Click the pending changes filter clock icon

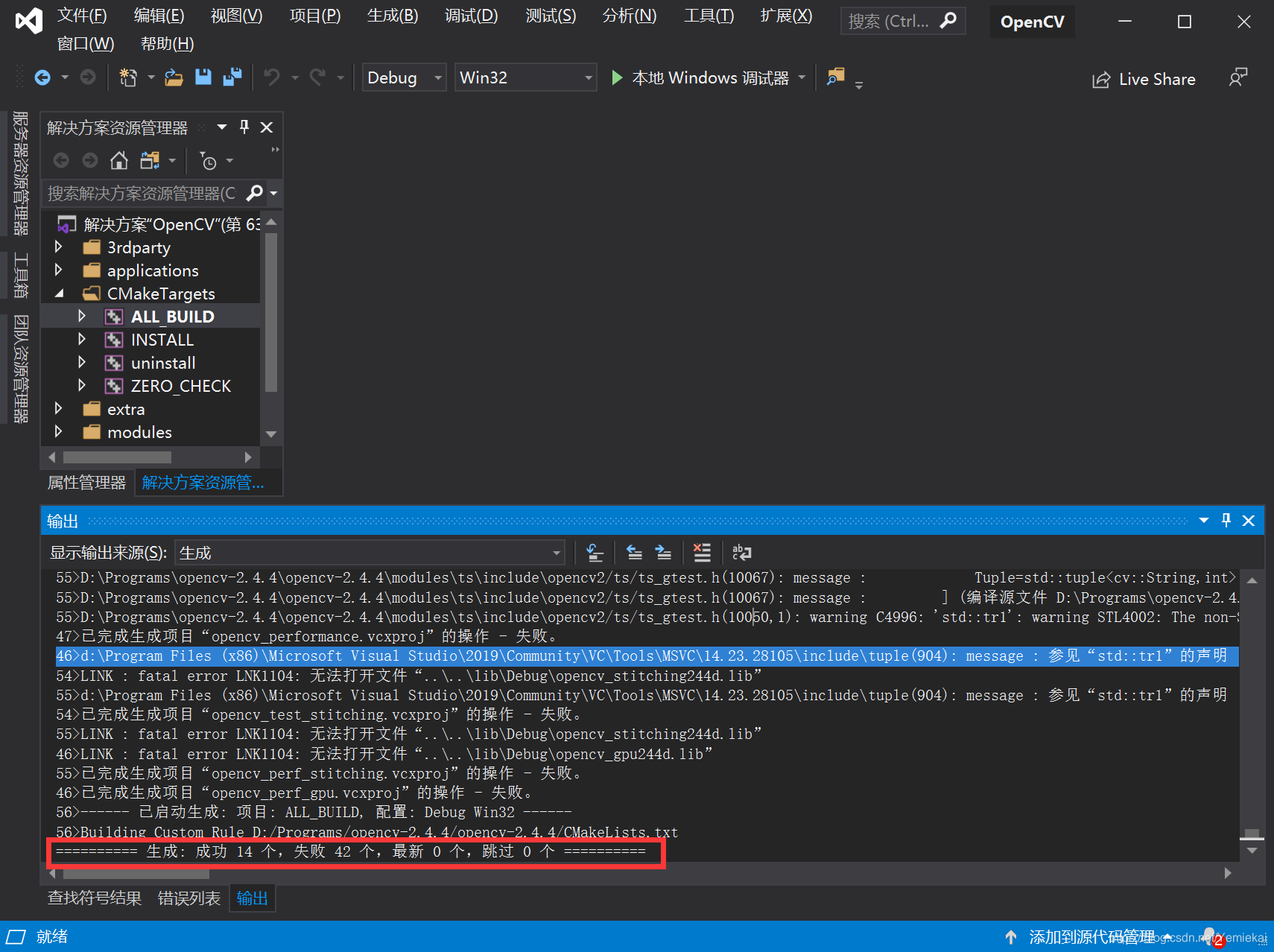click(208, 160)
